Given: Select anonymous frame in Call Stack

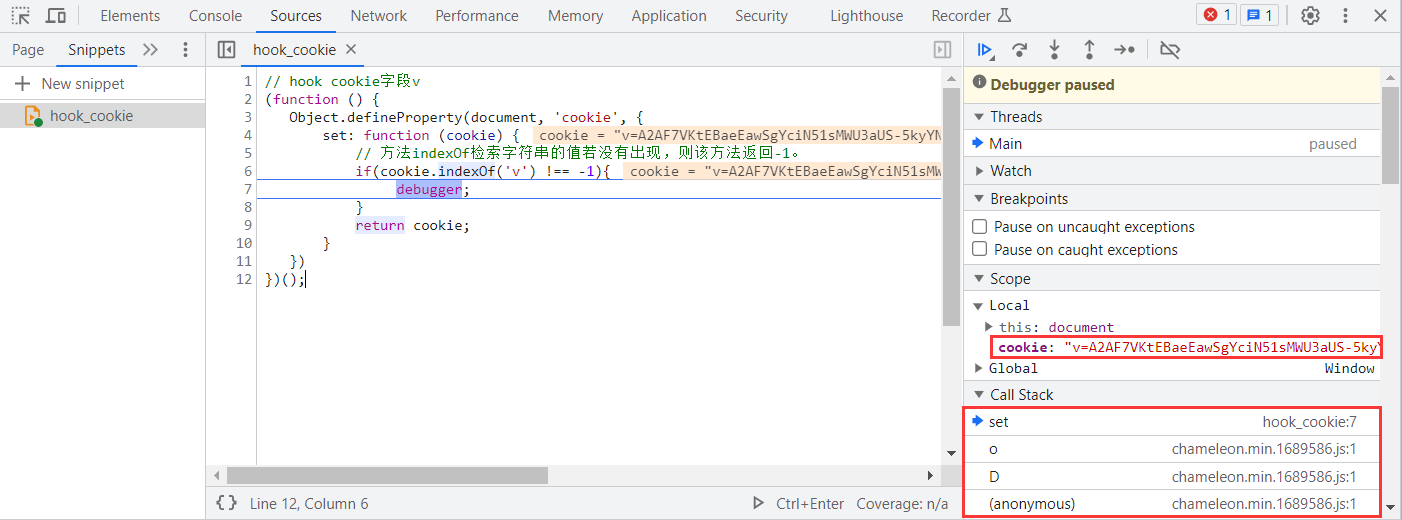Looking at the screenshot, I should [1033, 504].
